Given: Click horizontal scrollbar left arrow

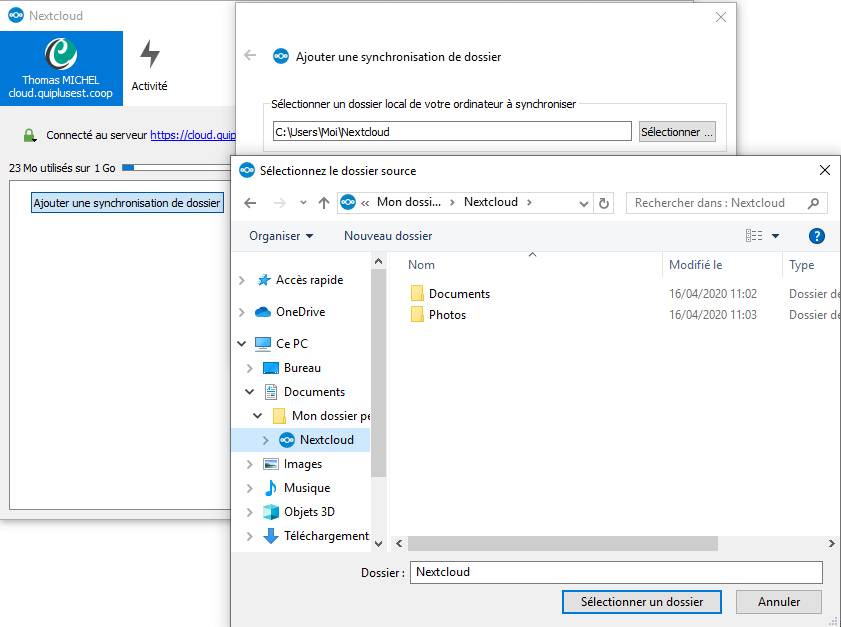Looking at the screenshot, I should [399, 543].
